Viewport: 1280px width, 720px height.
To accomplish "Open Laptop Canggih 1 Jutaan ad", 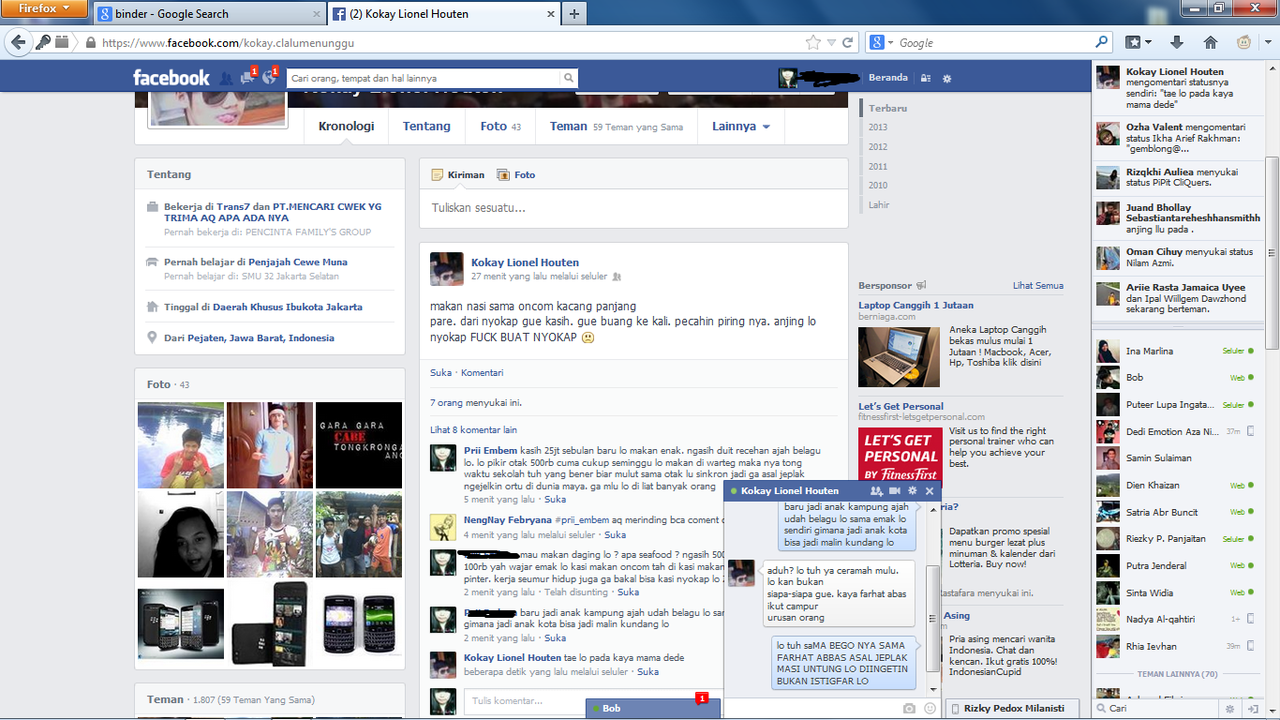I will click(916, 306).
